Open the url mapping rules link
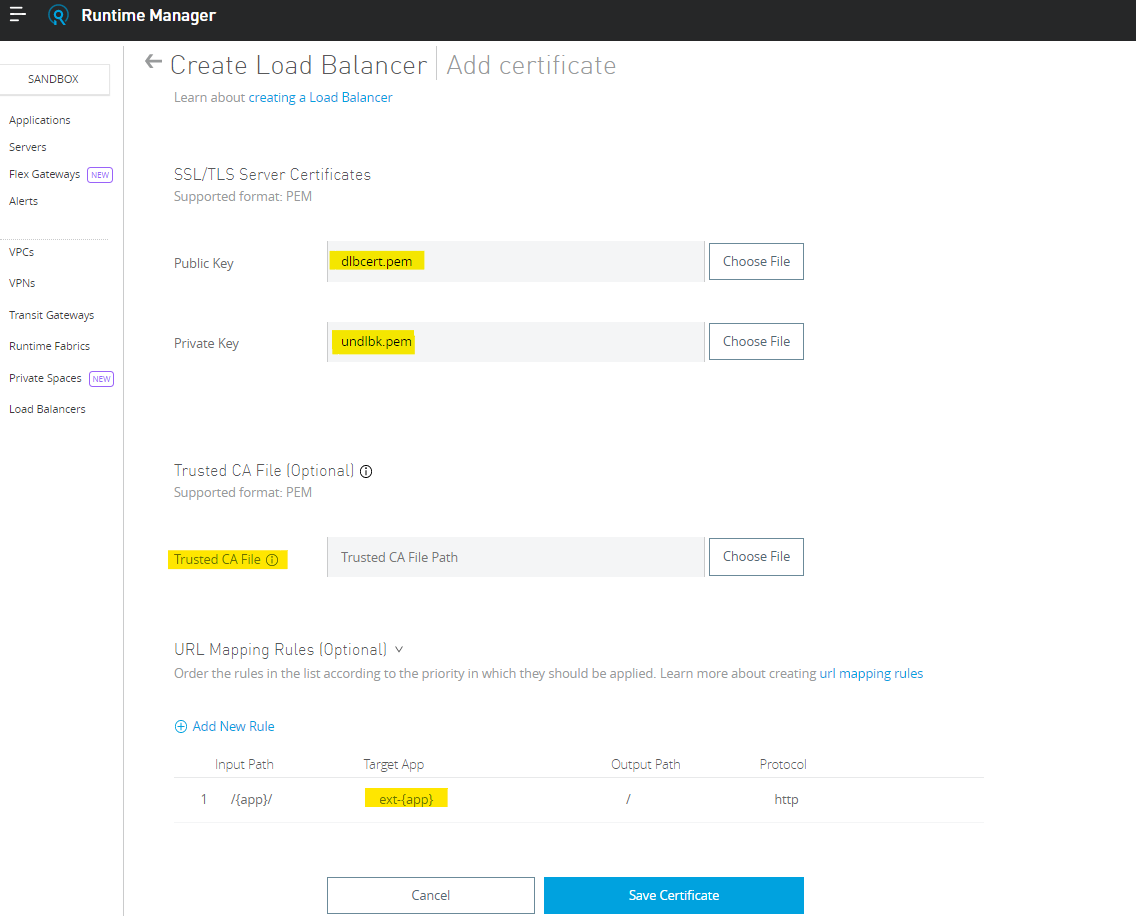Viewport: 1136px width, 916px height. [x=871, y=674]
